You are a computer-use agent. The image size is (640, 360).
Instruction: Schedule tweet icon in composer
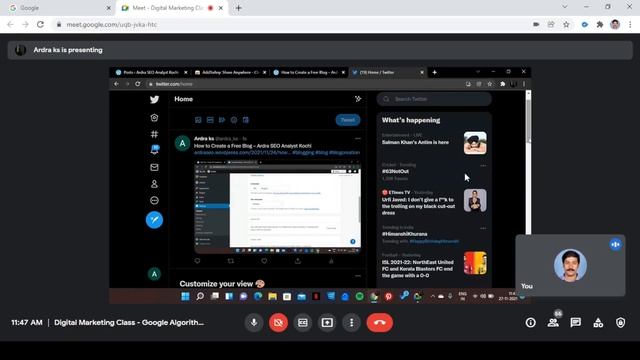(x=246, y=120)
